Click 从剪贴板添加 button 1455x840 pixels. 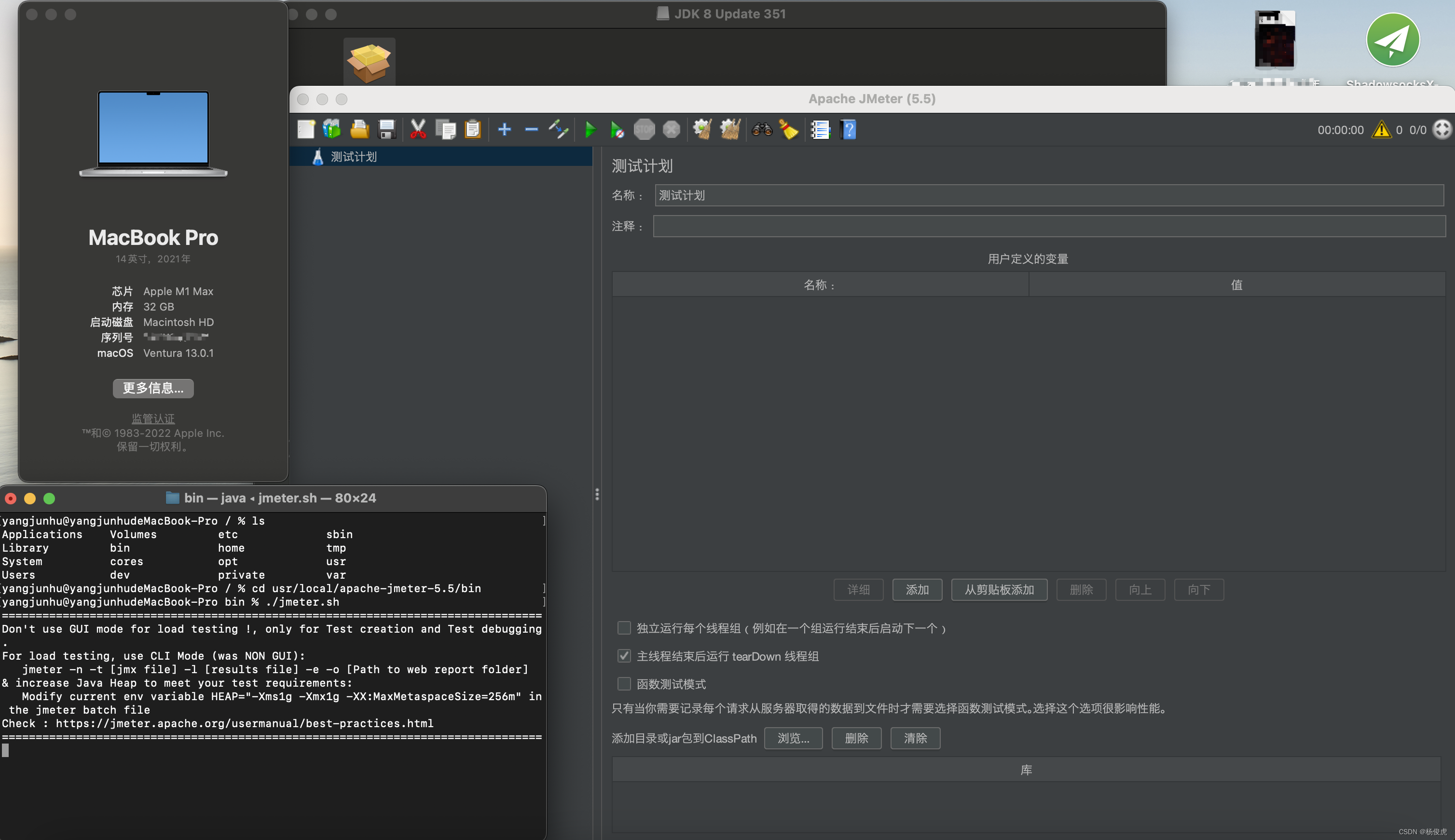(x=999, y=590)
